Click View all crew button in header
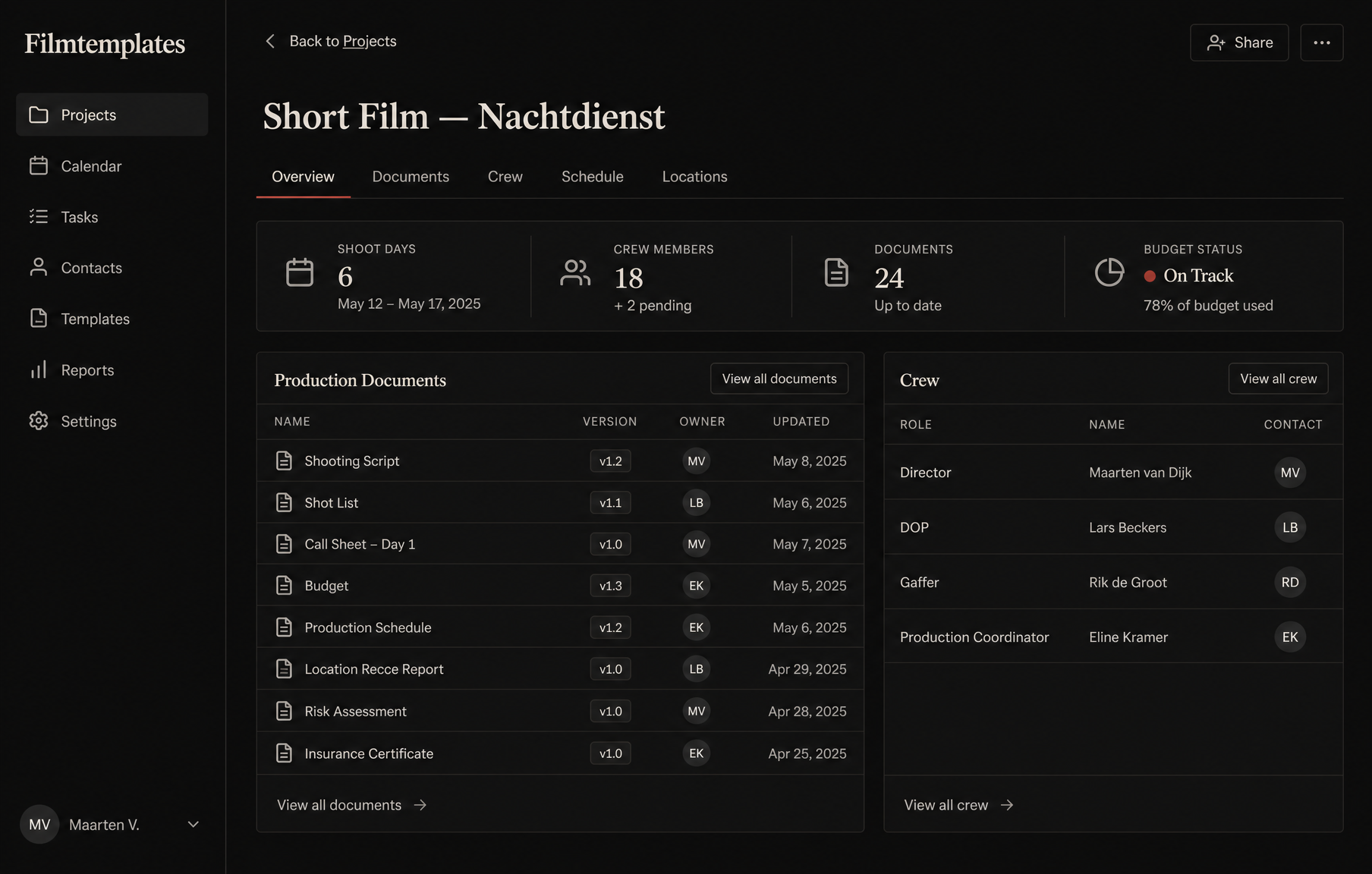The image size is (1372, 874). tap(1279, 379)
